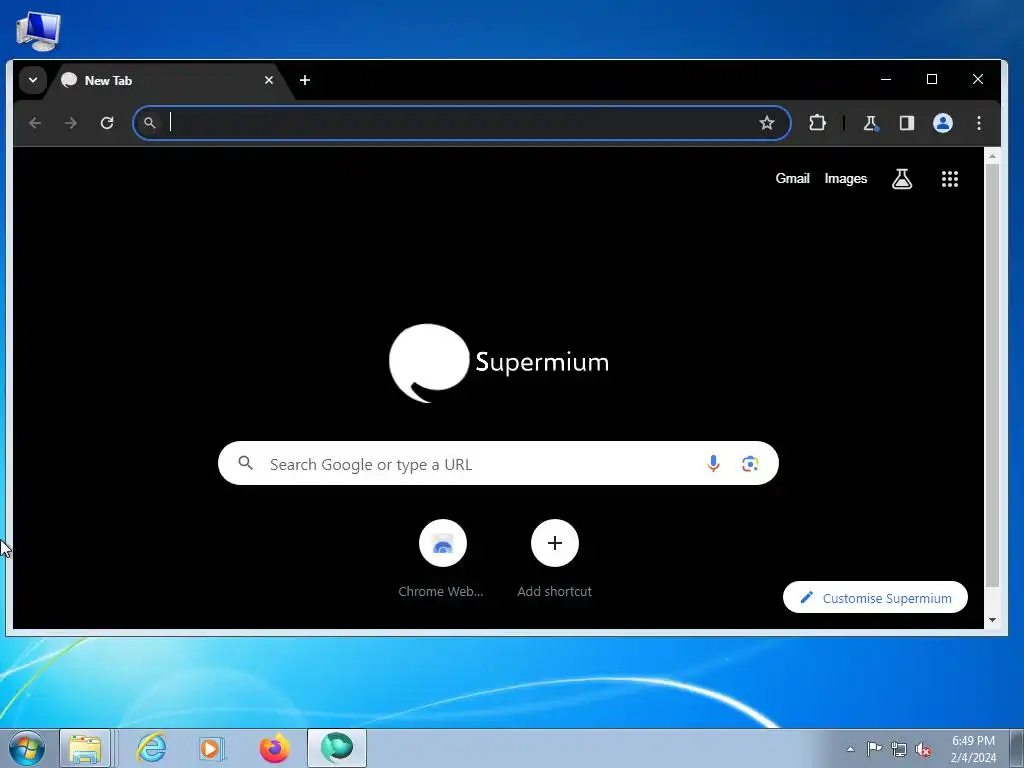Click the Customise Supermium button
This screenshot has width=1024, height=768.
pos(875,598)
